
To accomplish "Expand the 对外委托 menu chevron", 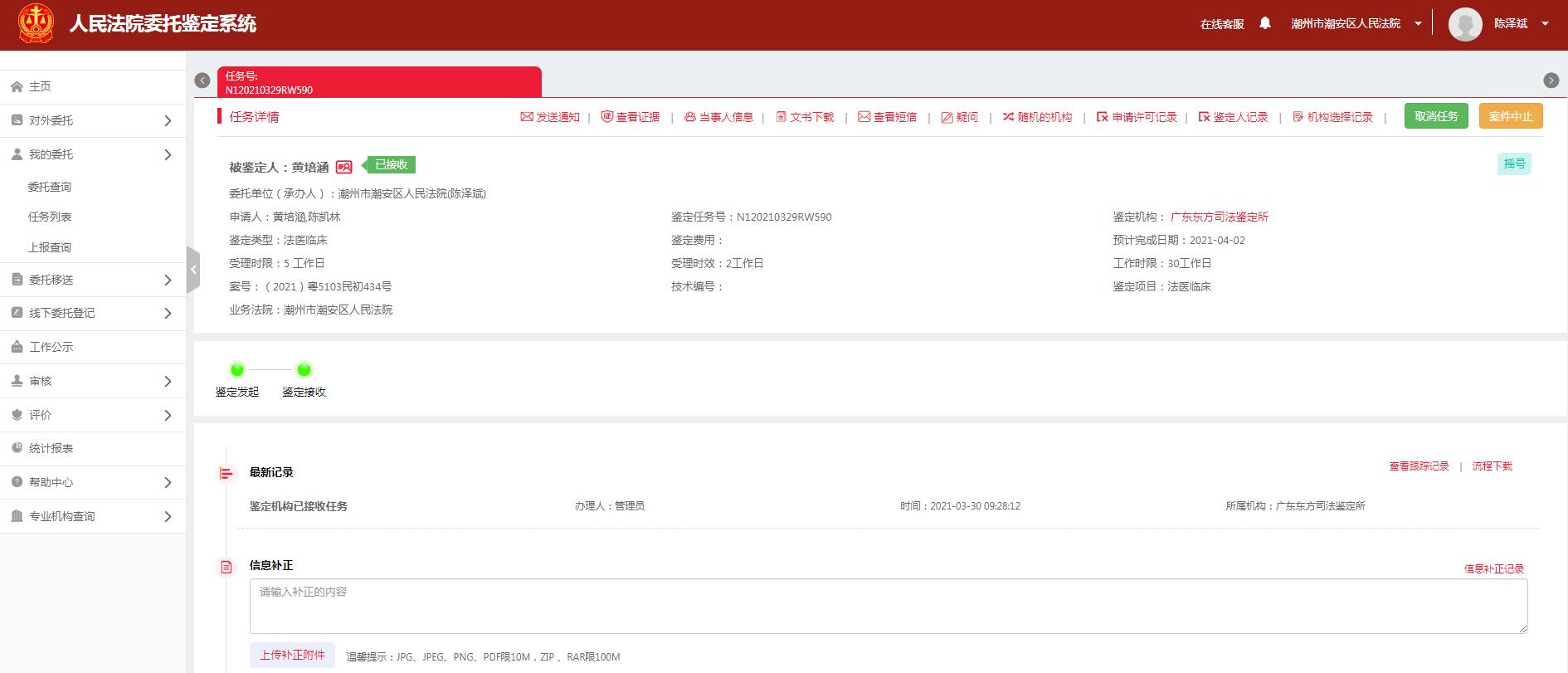I will click(x=168, y=120).
